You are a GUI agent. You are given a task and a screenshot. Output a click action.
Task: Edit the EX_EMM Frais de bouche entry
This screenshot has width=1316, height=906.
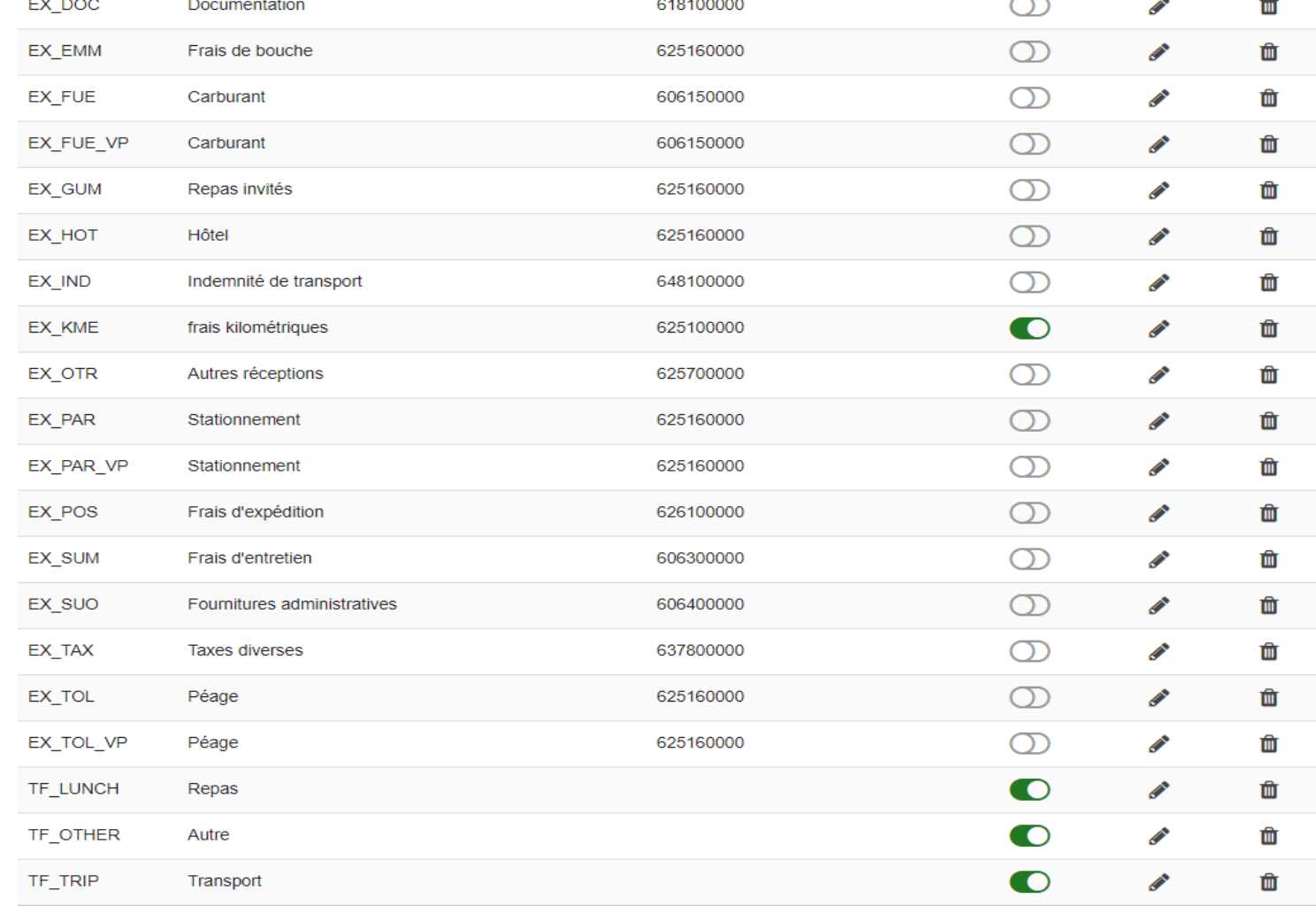tap(1159, 52)
